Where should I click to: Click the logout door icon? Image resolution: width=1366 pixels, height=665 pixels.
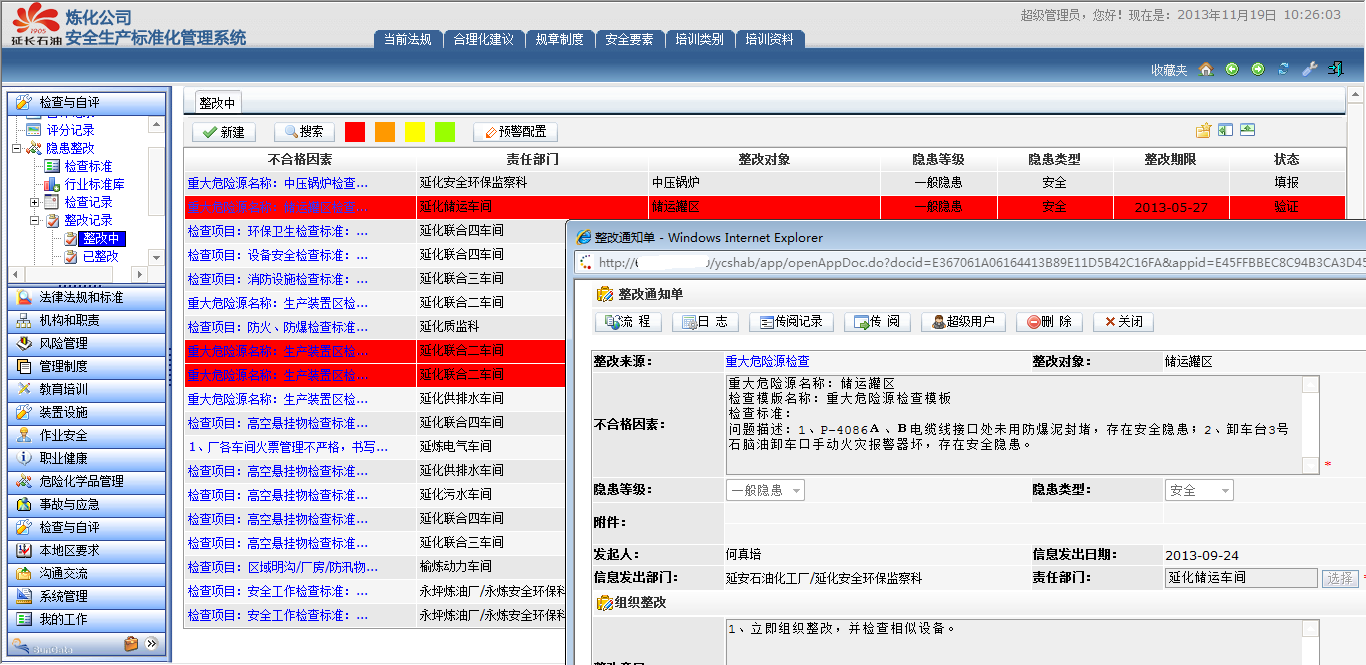[x=1335, y=69]
